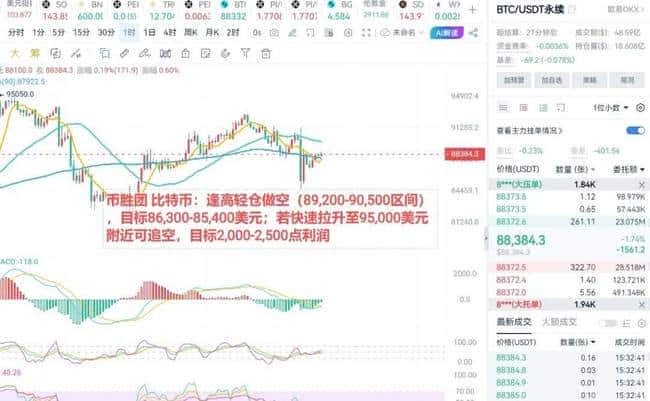Click the AI解读 button
The height and width of the screenshot is (401, 650).
tap(447, 33)
